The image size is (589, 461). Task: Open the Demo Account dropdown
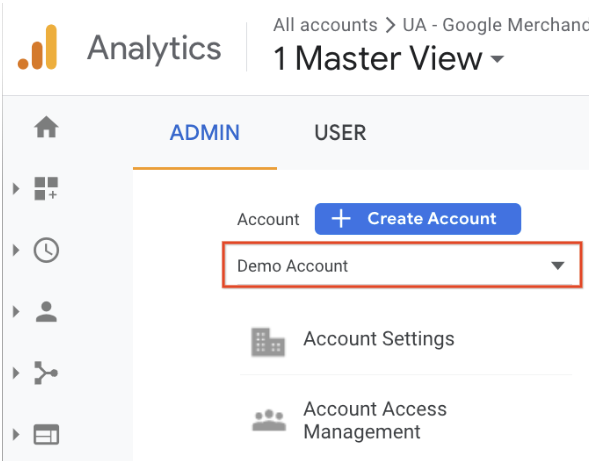402,265
